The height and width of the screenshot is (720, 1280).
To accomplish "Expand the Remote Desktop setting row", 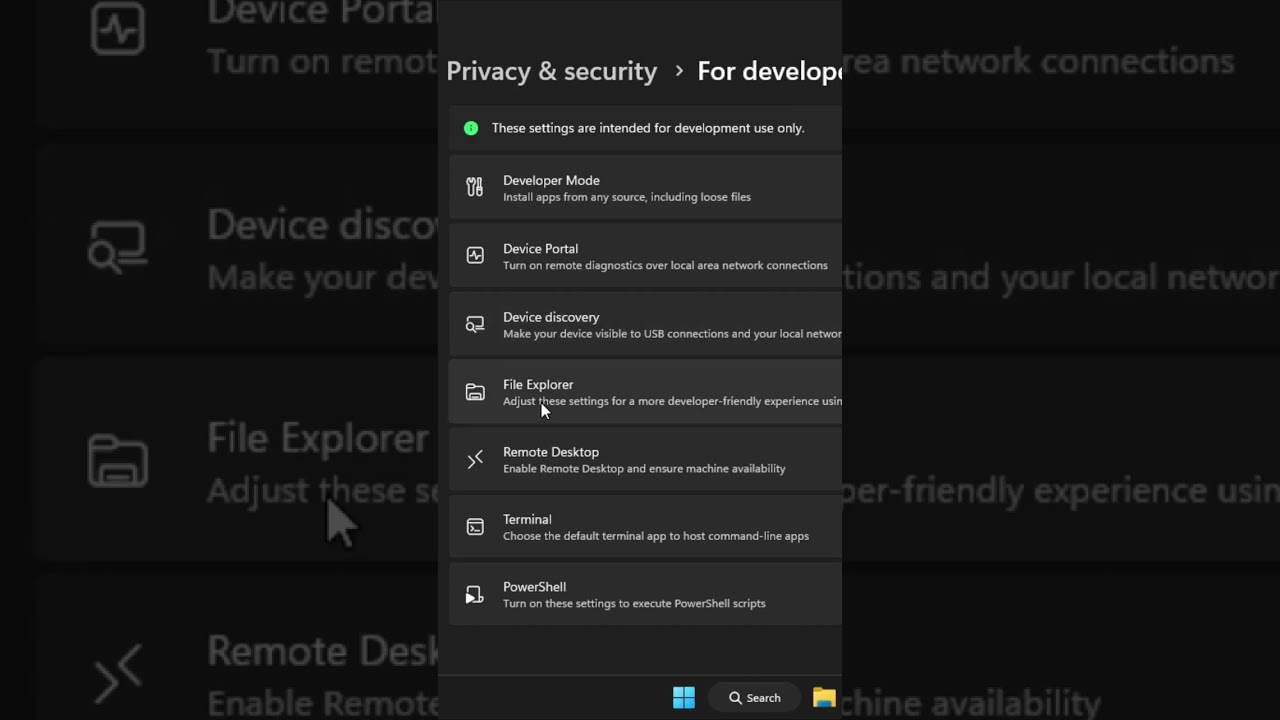I will (645, 459).
